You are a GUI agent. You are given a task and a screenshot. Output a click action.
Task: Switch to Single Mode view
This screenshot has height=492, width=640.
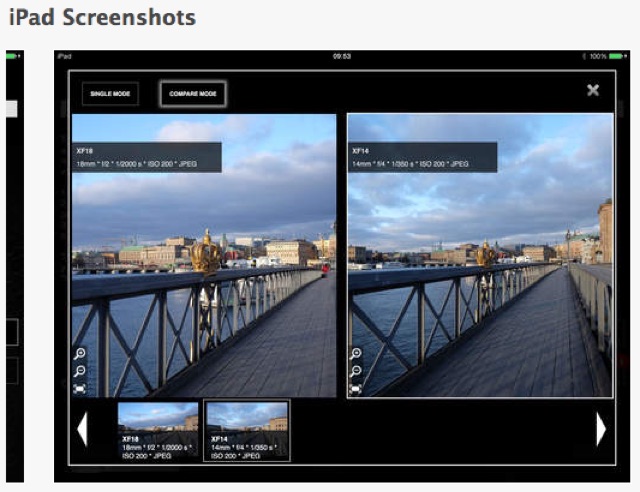click(x=110, y=94)
